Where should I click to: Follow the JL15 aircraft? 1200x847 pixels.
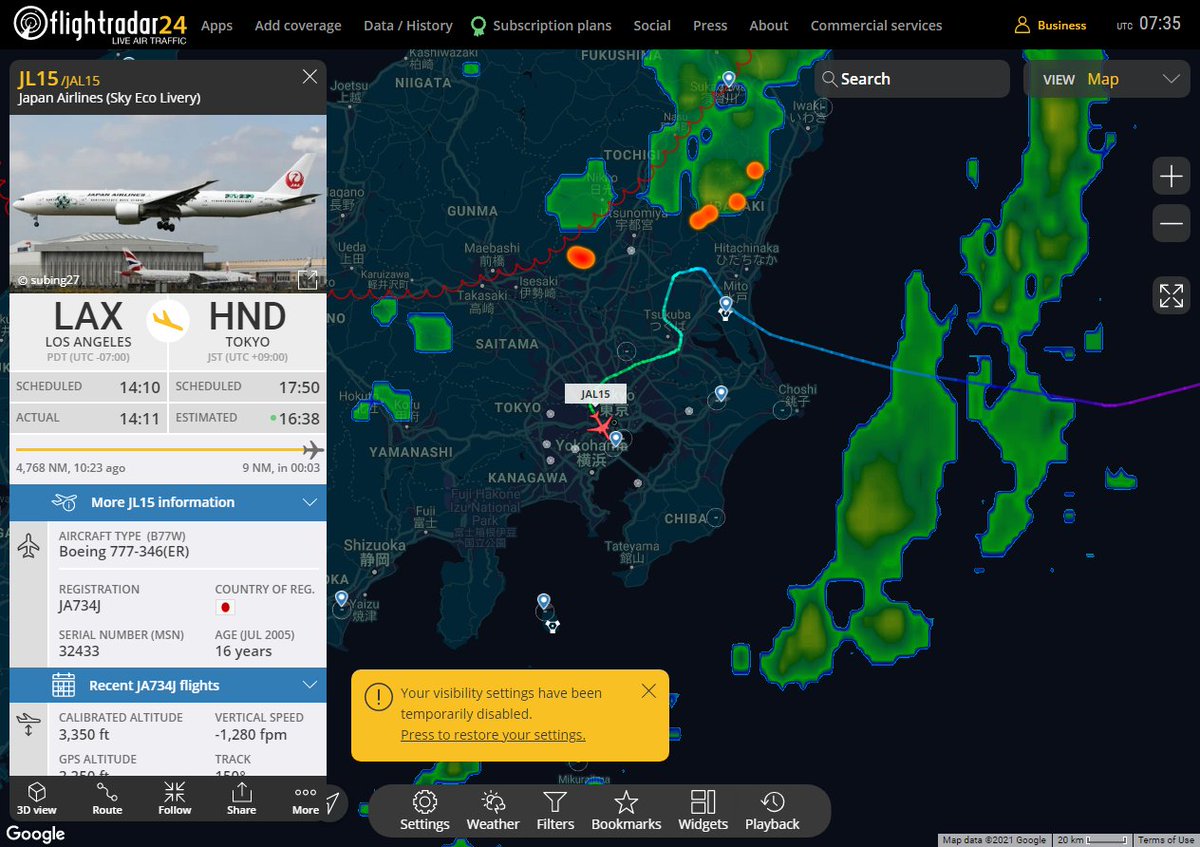point(174,799)
